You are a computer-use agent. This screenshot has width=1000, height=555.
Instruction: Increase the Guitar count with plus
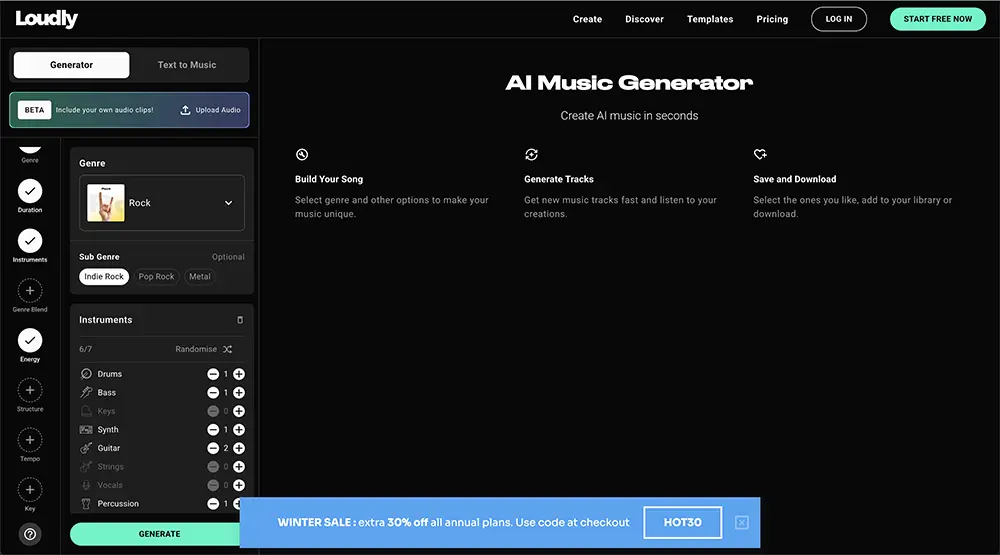tap(239, 448)
